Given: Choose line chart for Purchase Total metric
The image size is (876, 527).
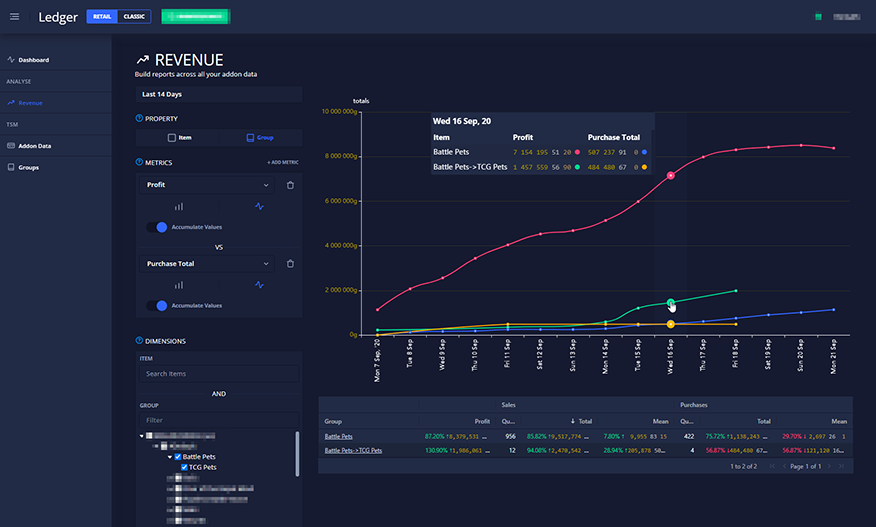Looking at the screenshot, I should click(x=259, y=284).
